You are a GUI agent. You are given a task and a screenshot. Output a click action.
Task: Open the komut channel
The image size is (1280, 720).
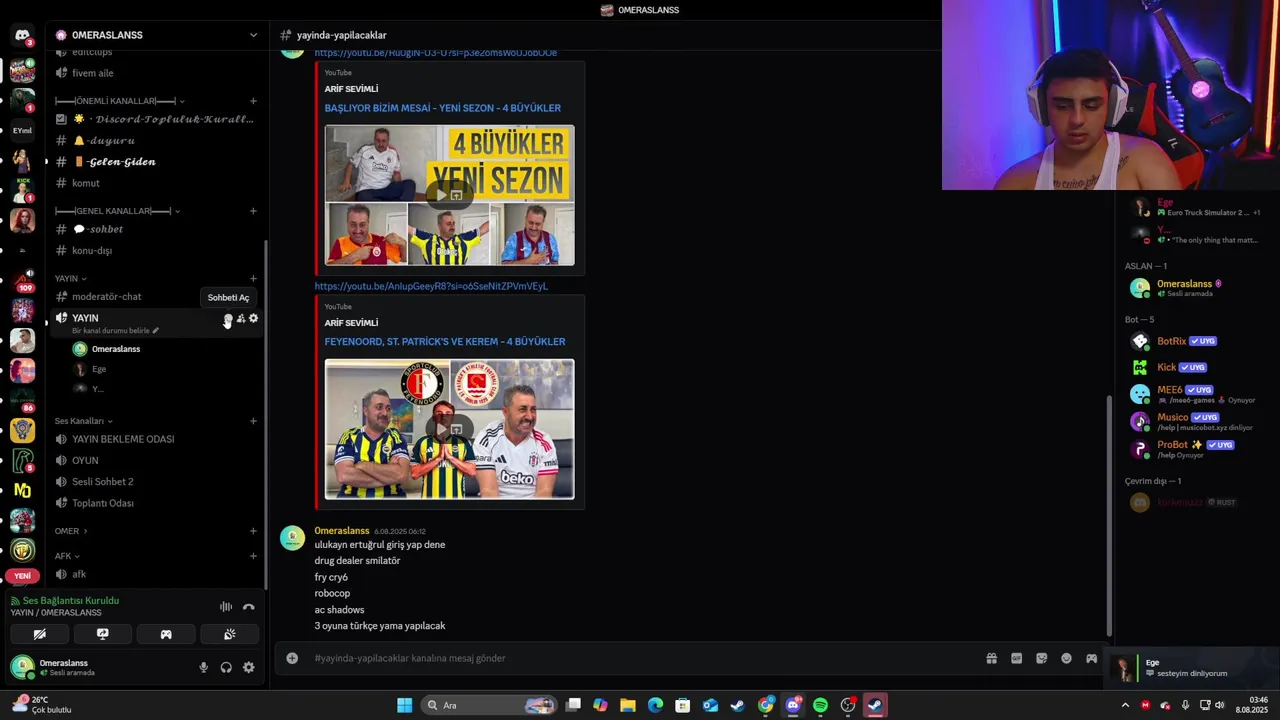(x=157, y=183)
